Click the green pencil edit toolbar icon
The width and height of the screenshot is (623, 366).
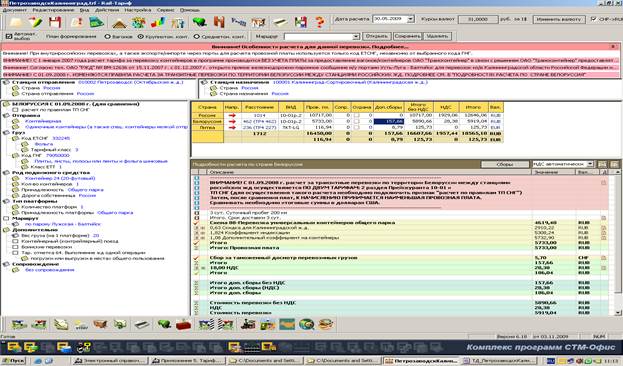pos(35,22)
